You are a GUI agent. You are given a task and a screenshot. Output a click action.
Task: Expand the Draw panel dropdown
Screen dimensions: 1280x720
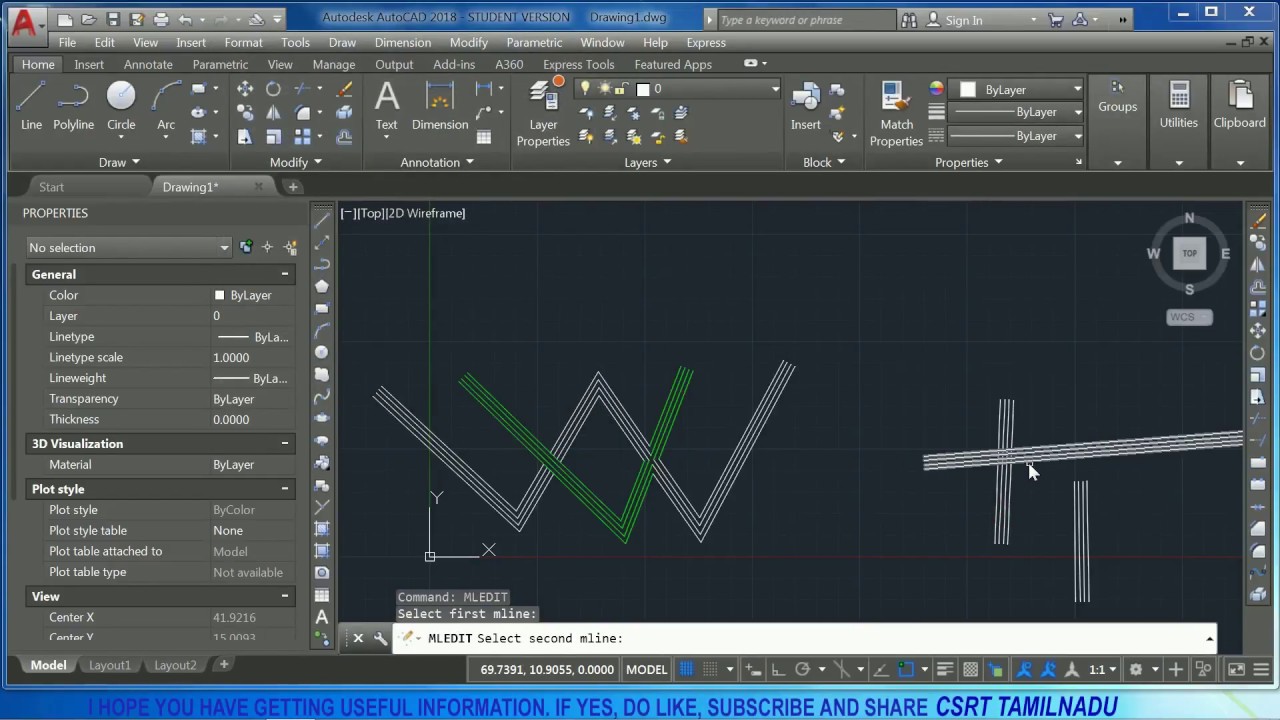pyautogui.click(x=119, y=162)
